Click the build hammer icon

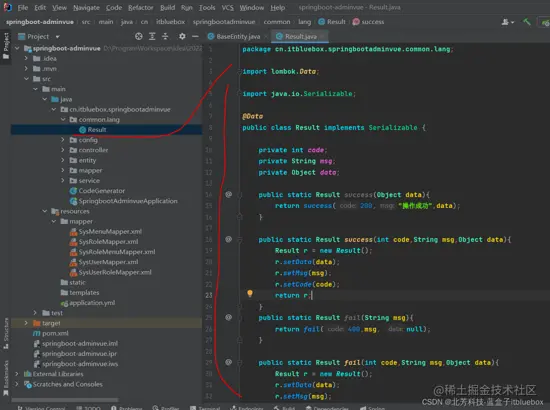526,22
